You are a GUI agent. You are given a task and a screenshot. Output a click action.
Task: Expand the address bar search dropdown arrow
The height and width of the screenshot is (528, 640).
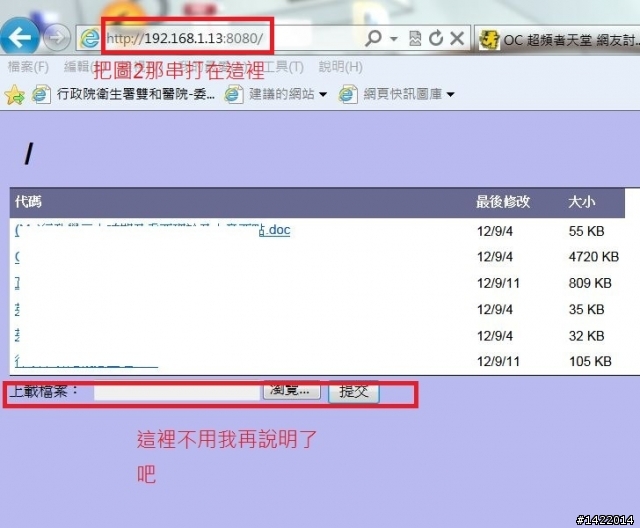(394, 39)
